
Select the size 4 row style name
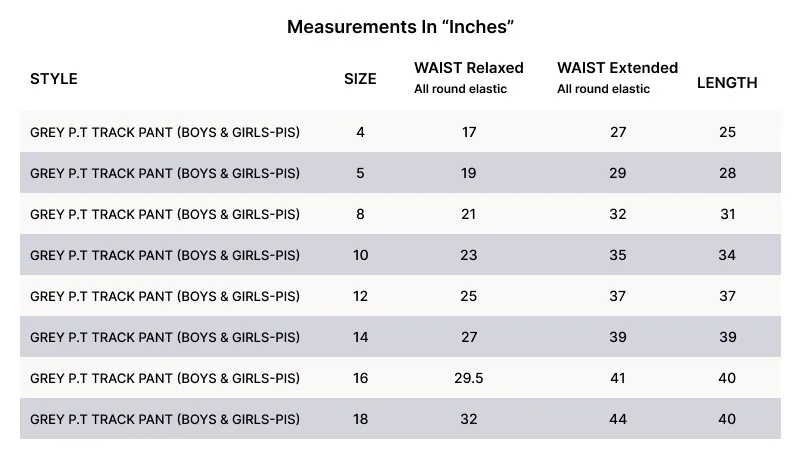(x=165, y=132)
